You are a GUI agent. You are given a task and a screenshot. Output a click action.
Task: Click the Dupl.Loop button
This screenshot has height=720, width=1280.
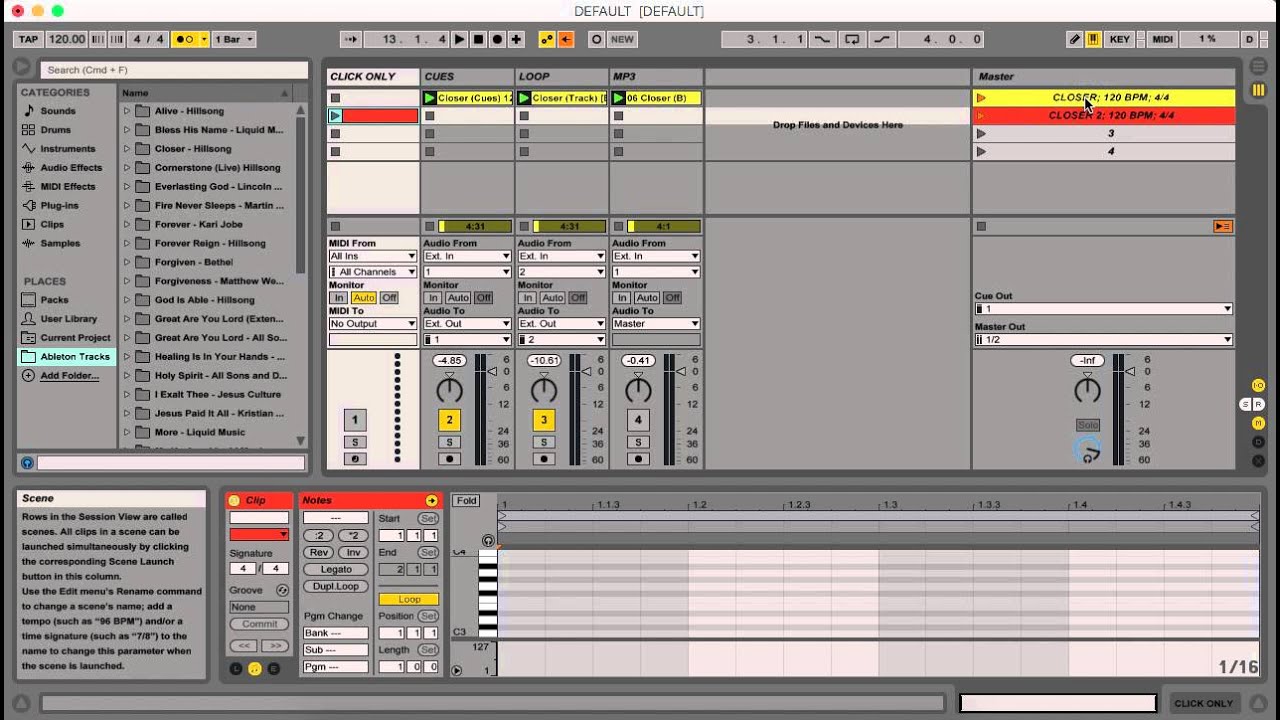[x=336, y=587]
